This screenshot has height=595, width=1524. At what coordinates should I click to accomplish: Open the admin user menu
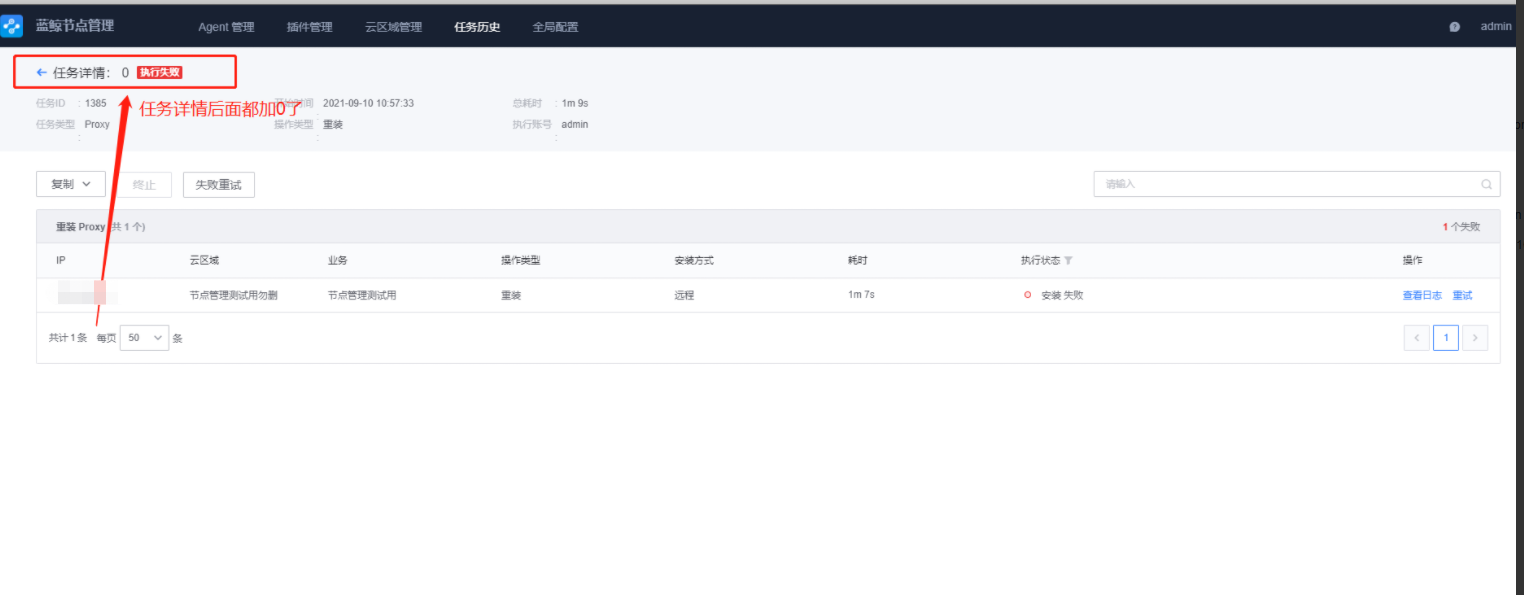pos(1496,27)
